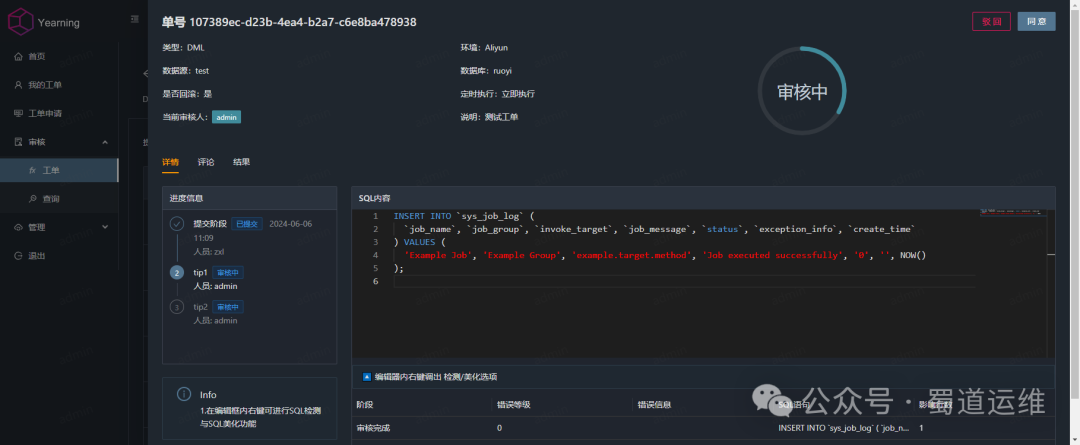Click the step 2 circle for tip1

tap(177, 273)
